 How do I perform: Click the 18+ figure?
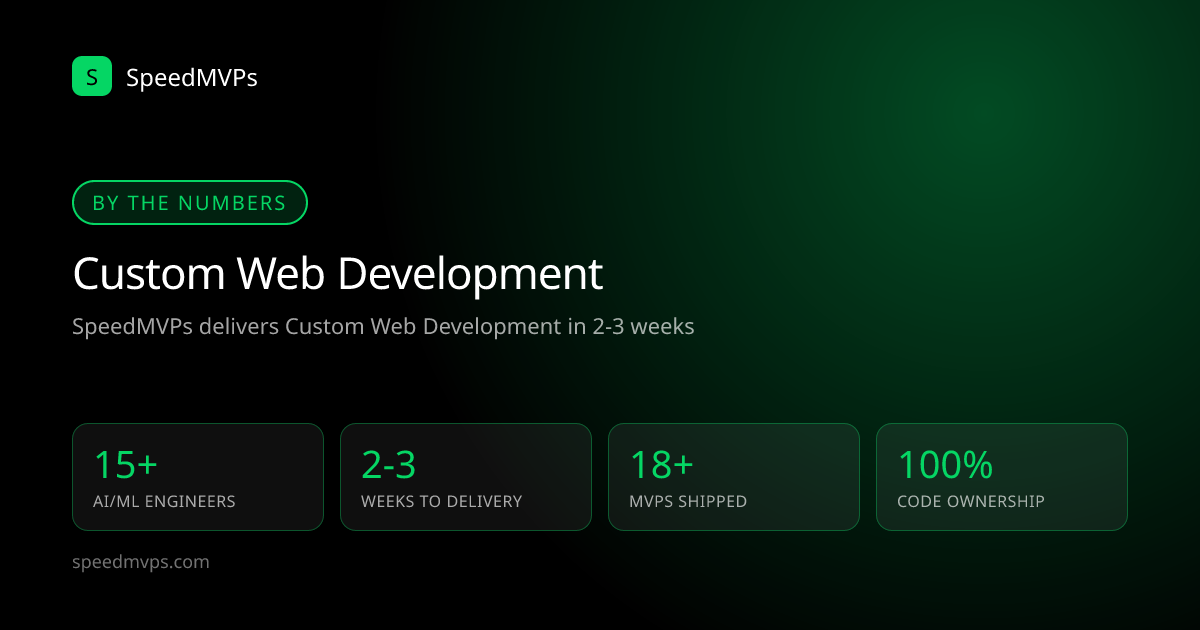[x=662, y=465]
